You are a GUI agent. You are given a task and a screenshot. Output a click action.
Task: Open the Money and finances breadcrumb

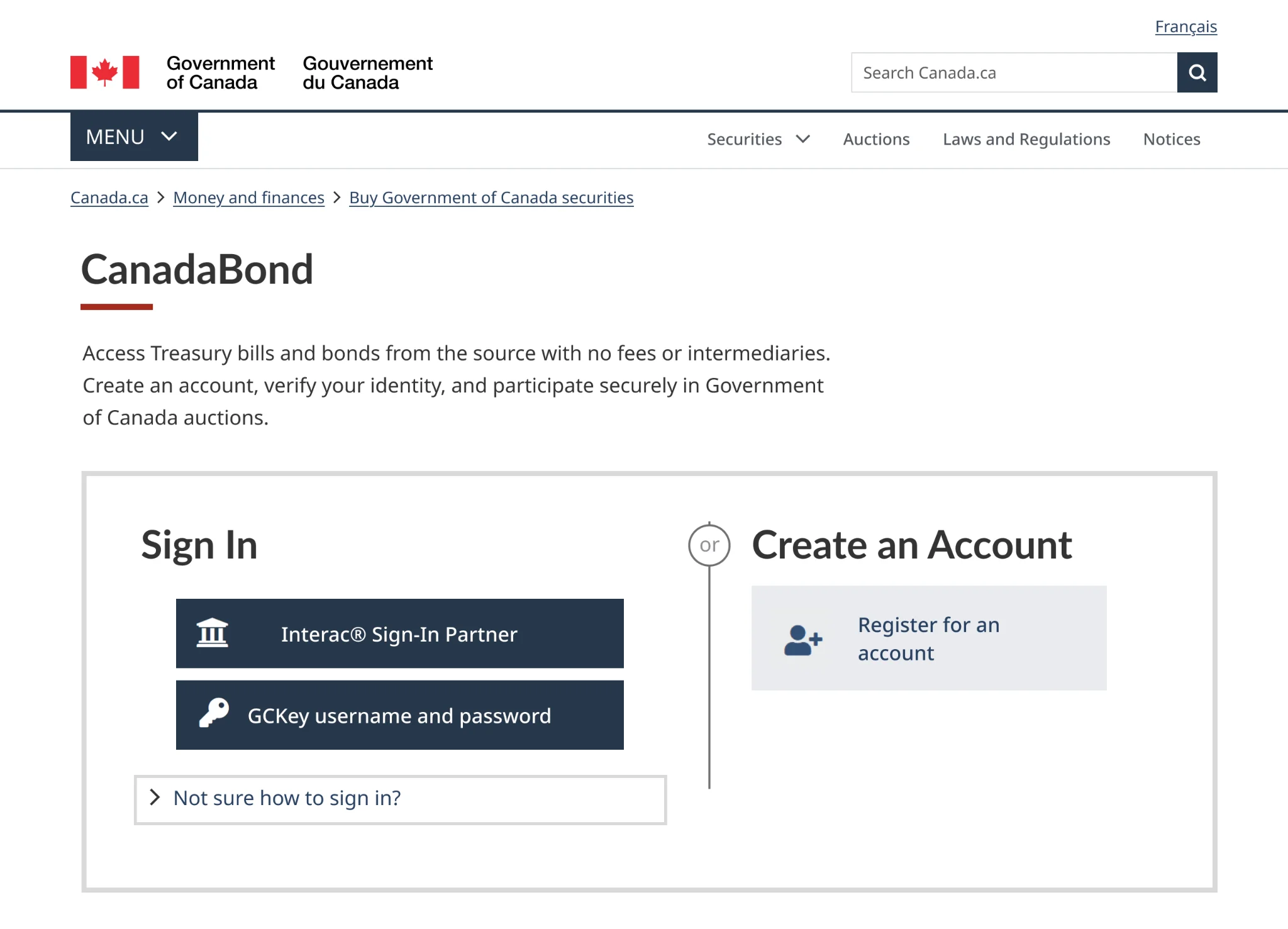click(248, 197)
